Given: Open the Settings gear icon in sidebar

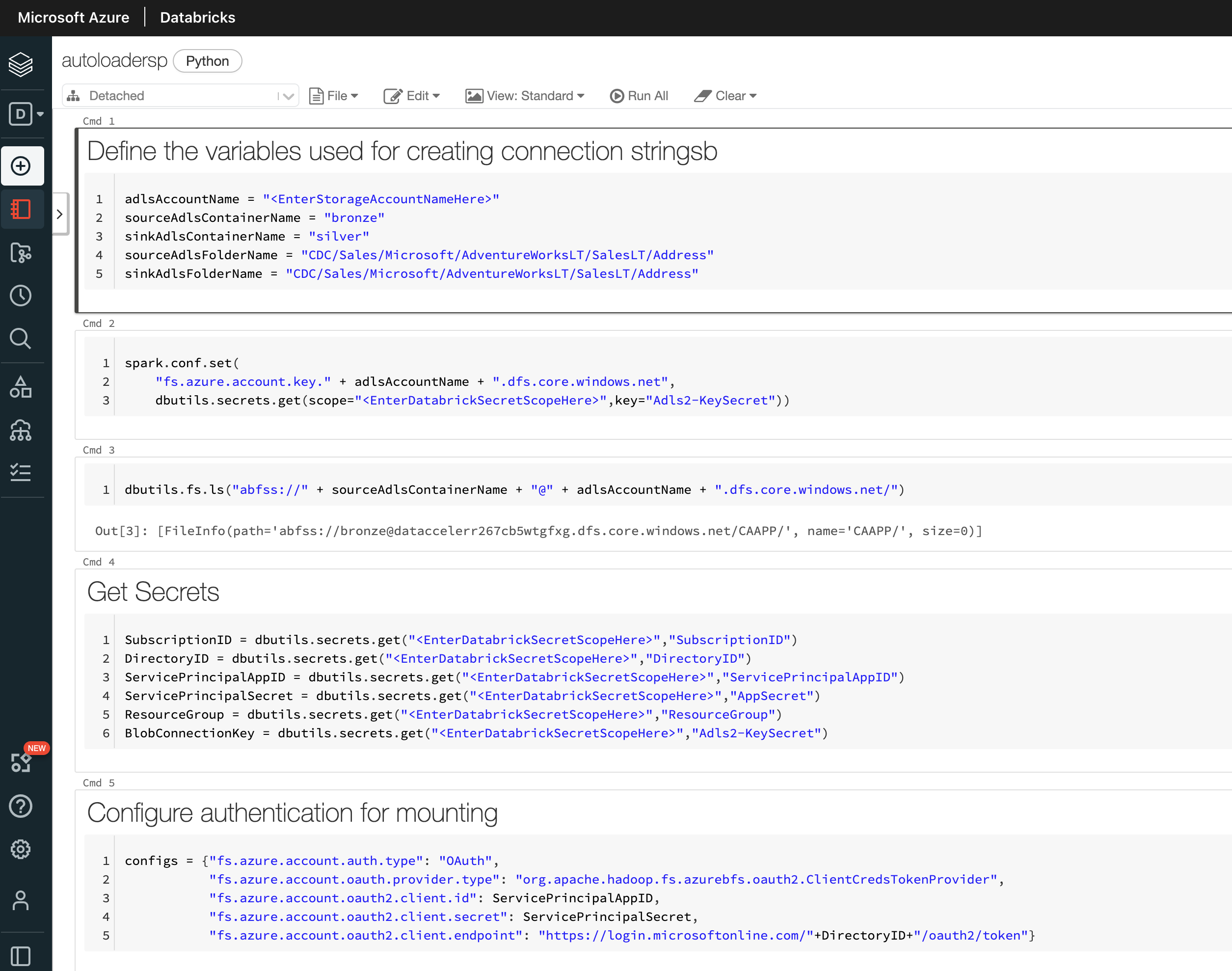Looking at the screenshot, I should [x=22, y=849].
